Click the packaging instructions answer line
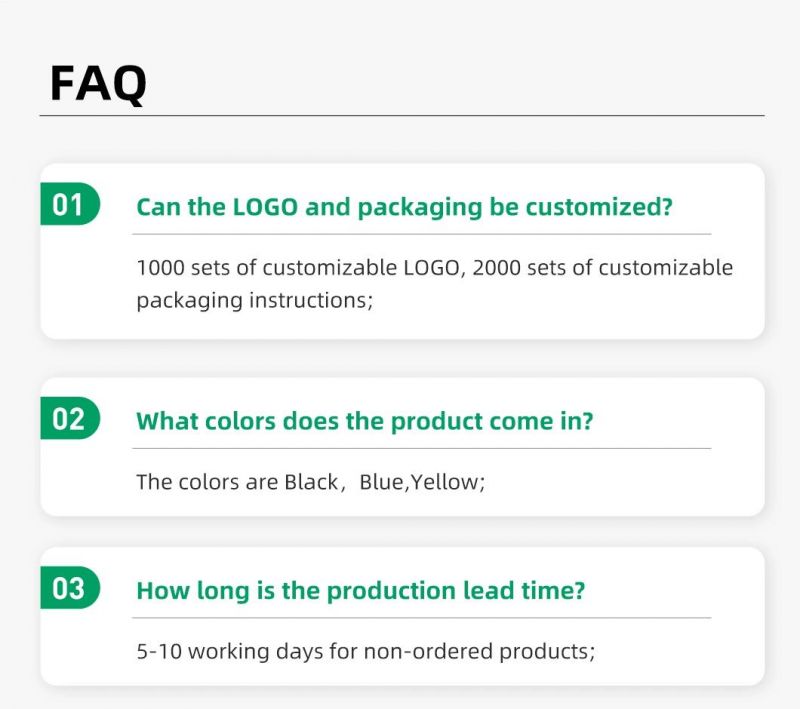 (255, 300)
